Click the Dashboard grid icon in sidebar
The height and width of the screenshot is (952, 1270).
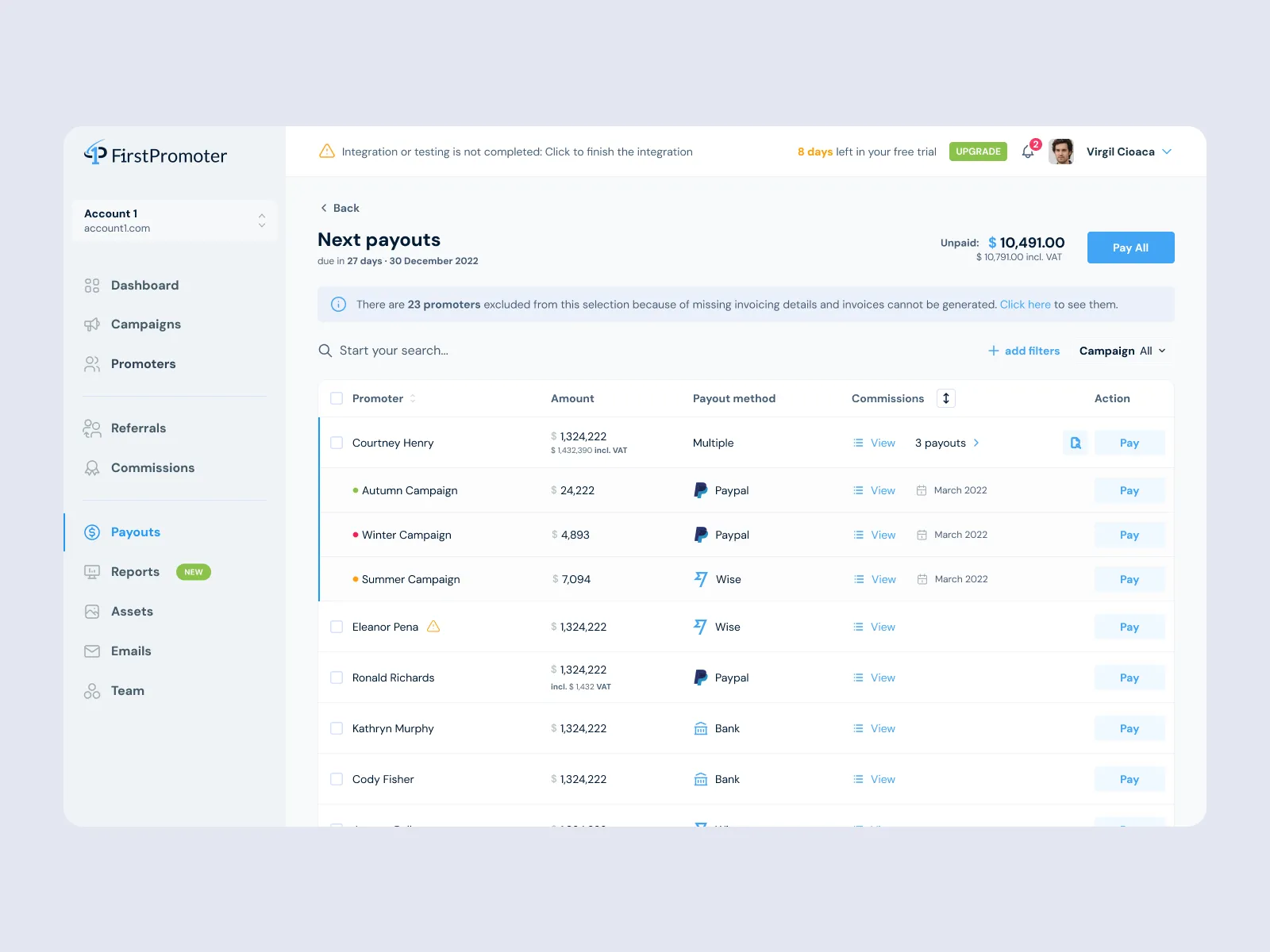(92, 286)
